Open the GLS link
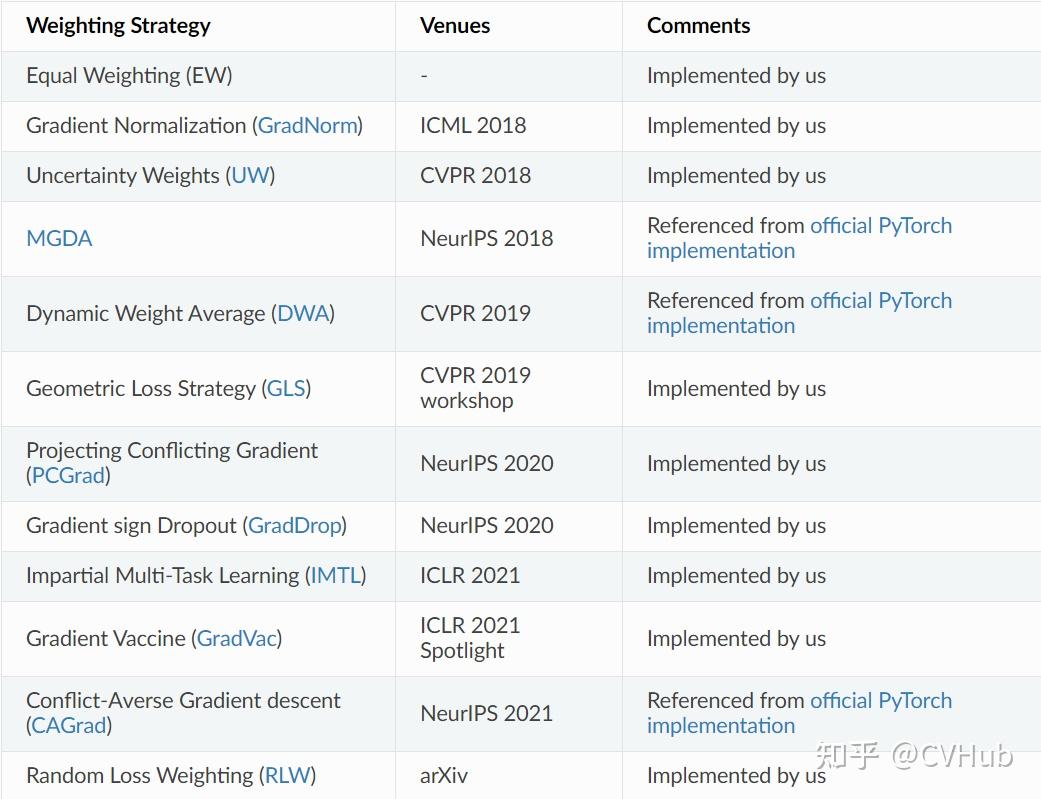The width and height of the screenshot is (1041, 799). (286, 389)
